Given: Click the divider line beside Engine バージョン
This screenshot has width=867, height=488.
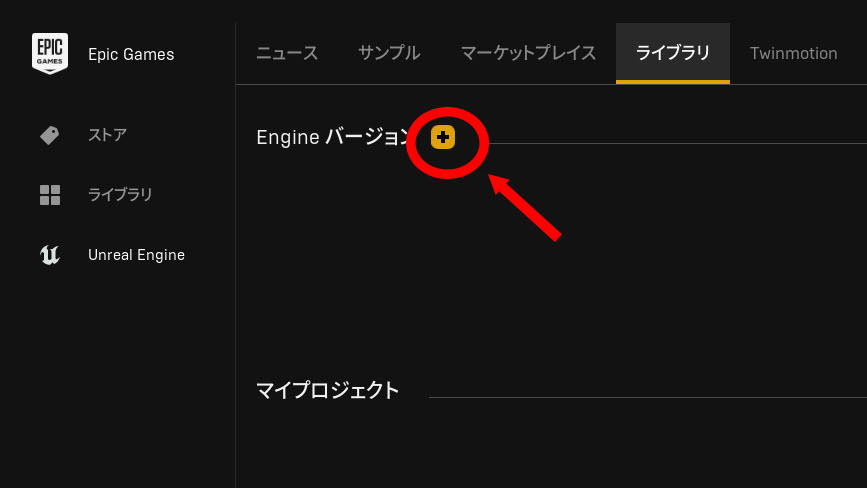Looking at the screenshot, I should (678, 143).
